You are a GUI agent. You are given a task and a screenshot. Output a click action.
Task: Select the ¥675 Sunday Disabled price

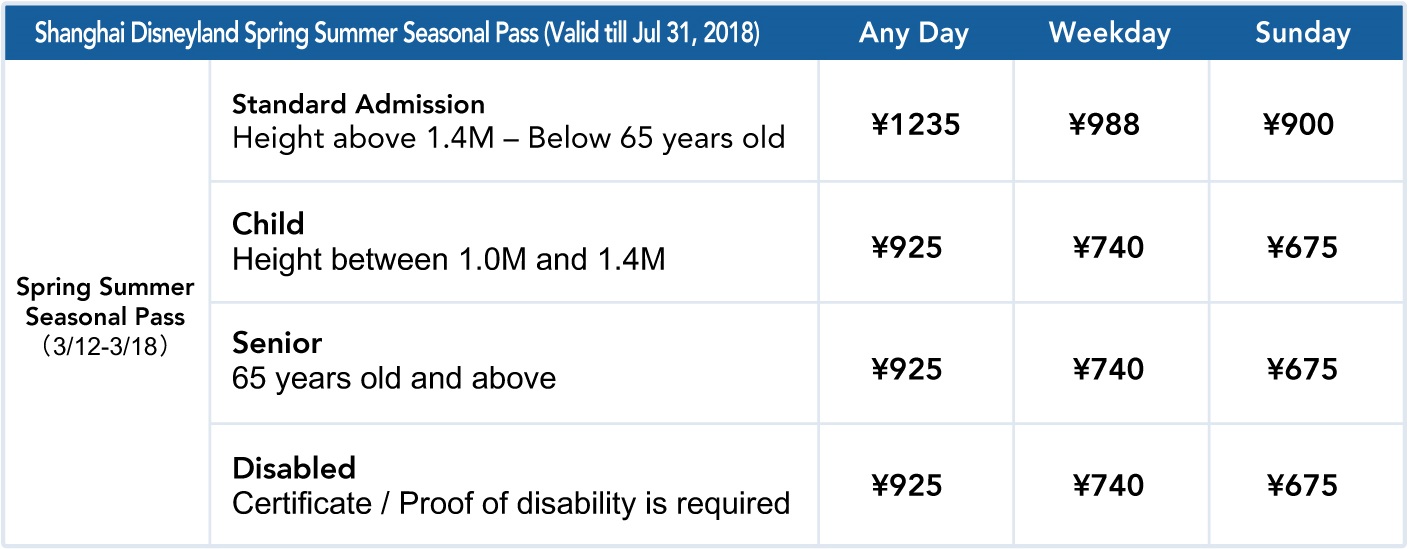coord(1302,486)
